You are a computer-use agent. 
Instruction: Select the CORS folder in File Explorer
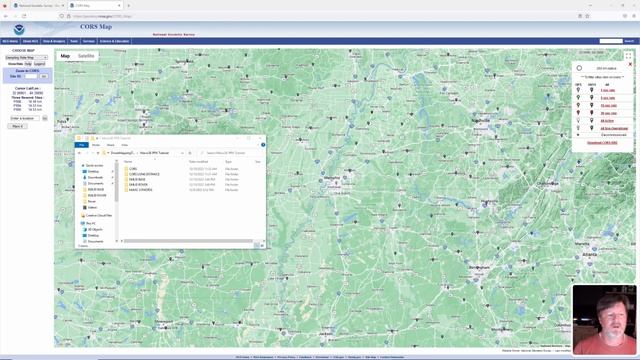(133, 169)
